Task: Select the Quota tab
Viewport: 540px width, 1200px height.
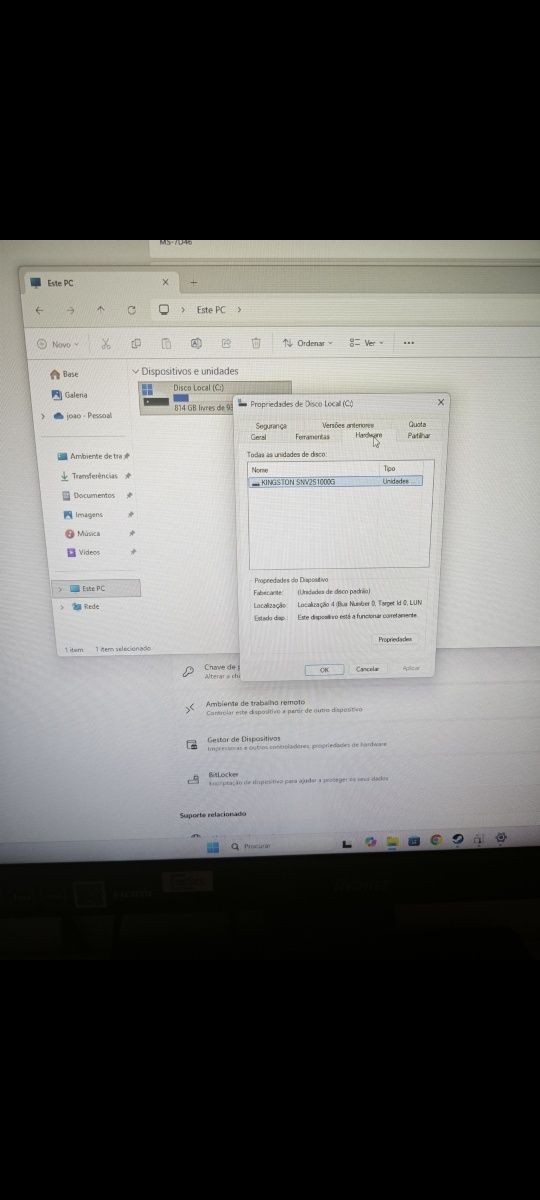Action: point(417,425)
